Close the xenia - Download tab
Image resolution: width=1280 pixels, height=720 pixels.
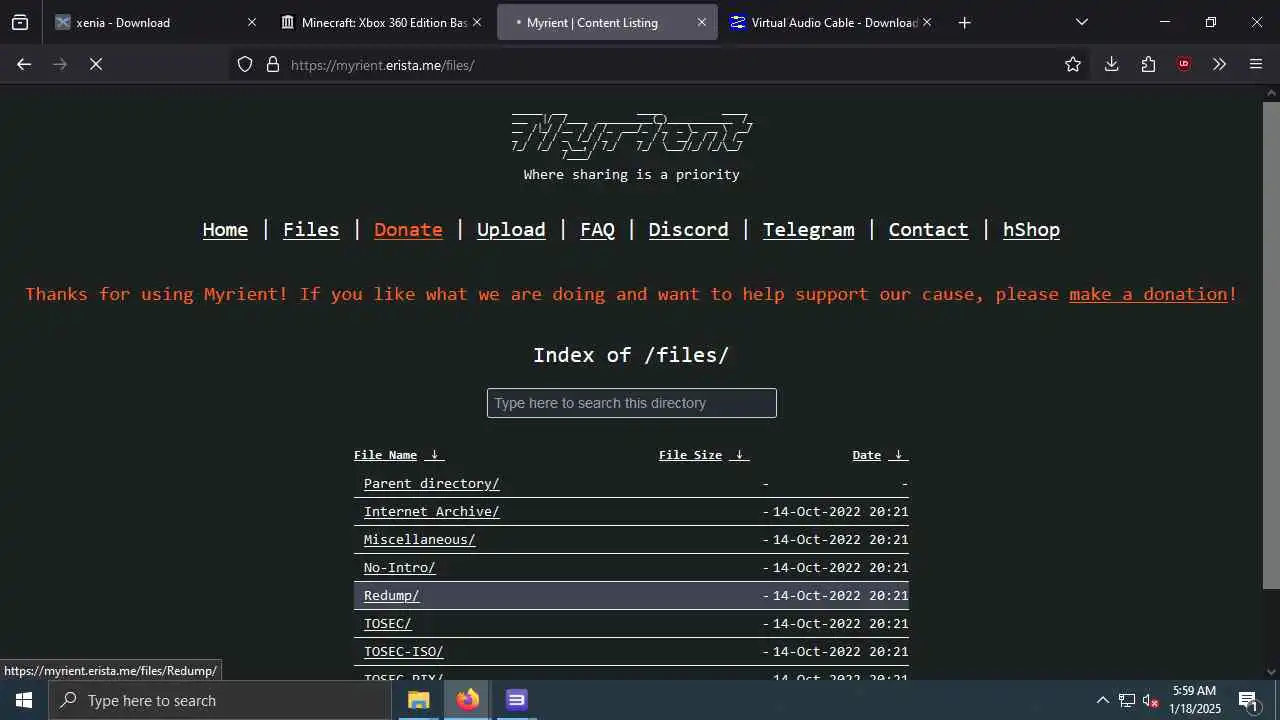(x=252, y=22)
